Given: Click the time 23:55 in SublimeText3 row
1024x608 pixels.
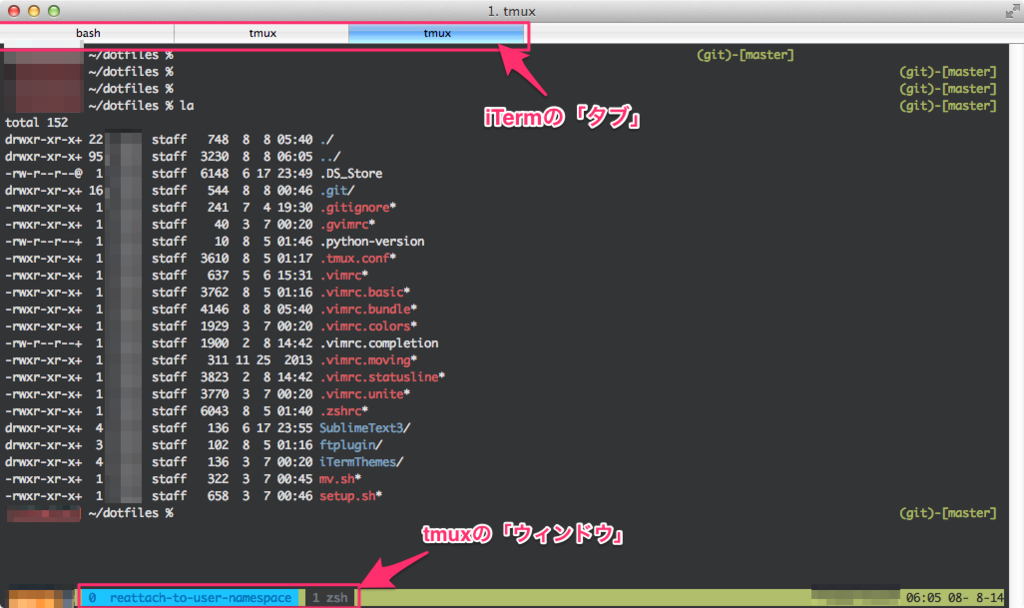Looking at the screenshot, I should [295, 428].
